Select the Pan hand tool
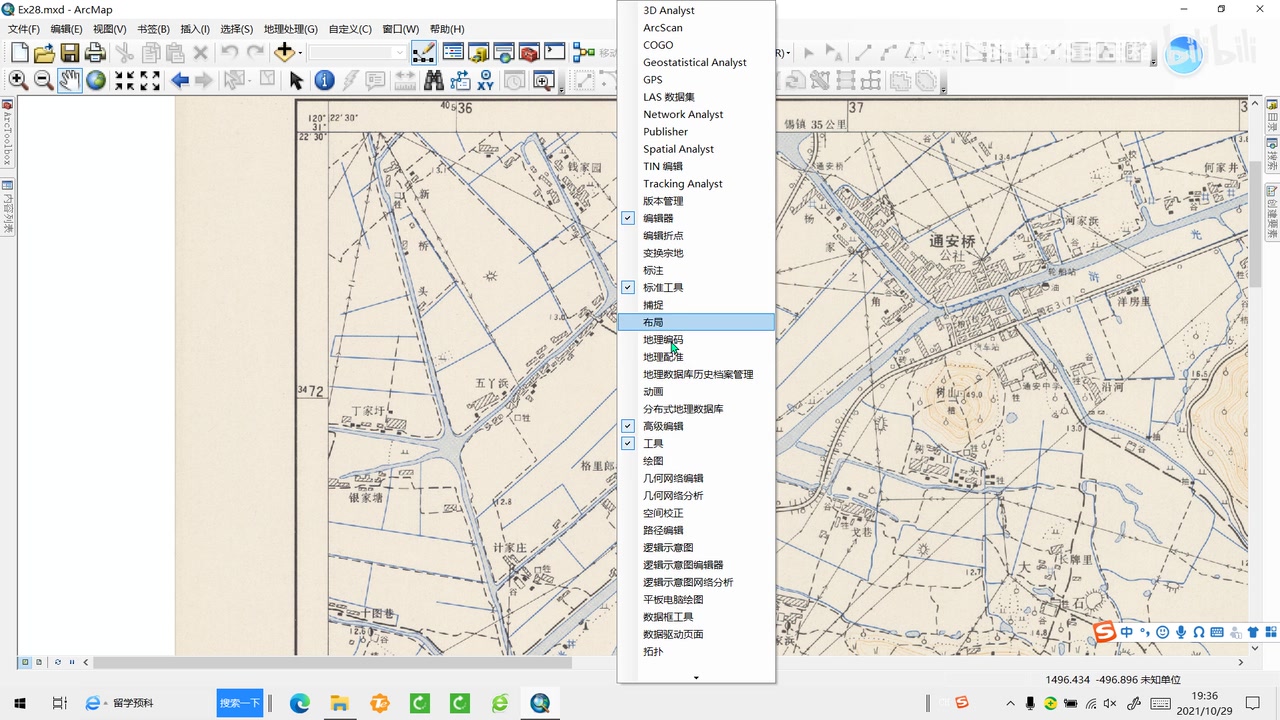The height and width of the screenshot is (720, 1280). 69,81
